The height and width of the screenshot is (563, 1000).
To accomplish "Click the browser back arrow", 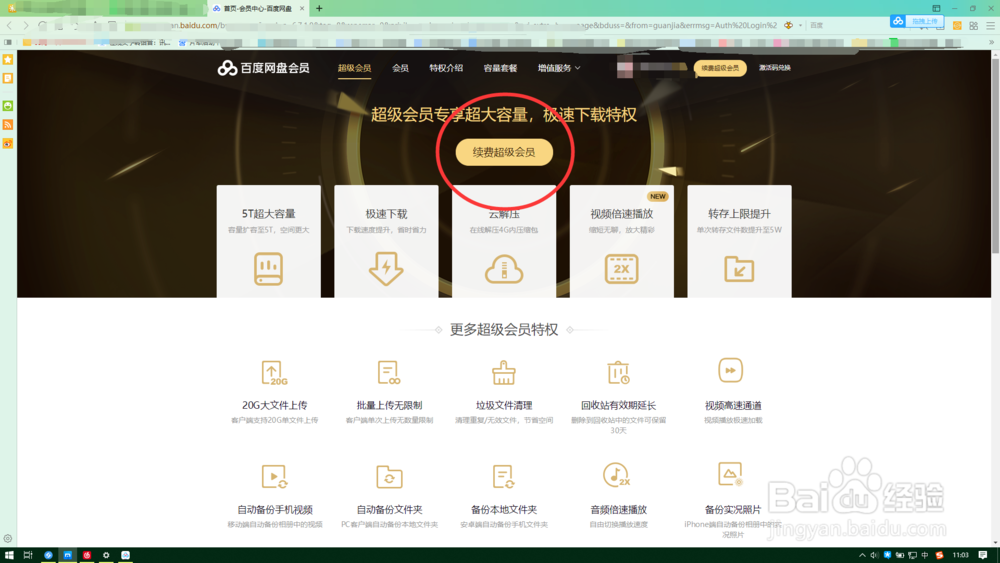I will (x=9, y=26).
